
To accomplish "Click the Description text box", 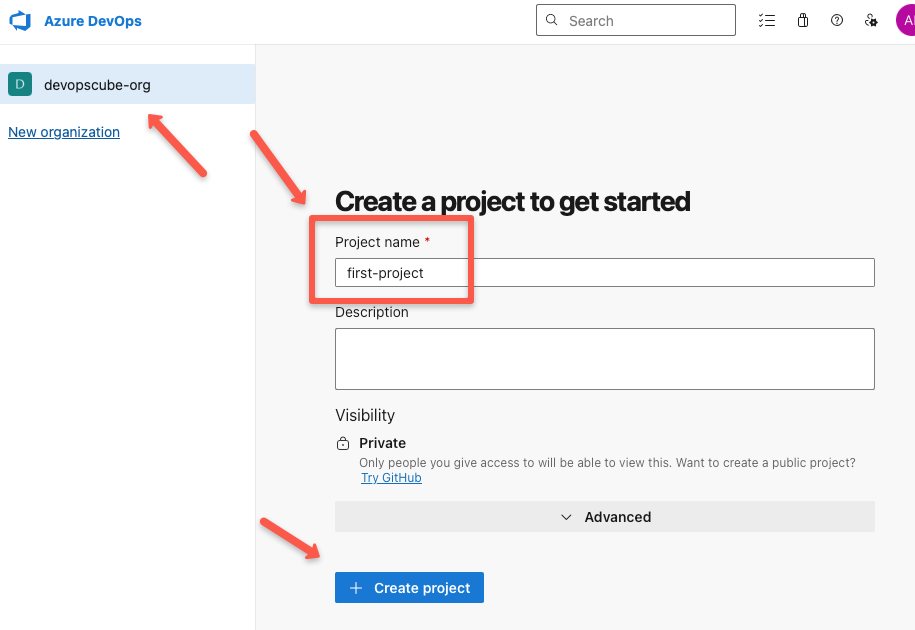I will click(604, 358).
